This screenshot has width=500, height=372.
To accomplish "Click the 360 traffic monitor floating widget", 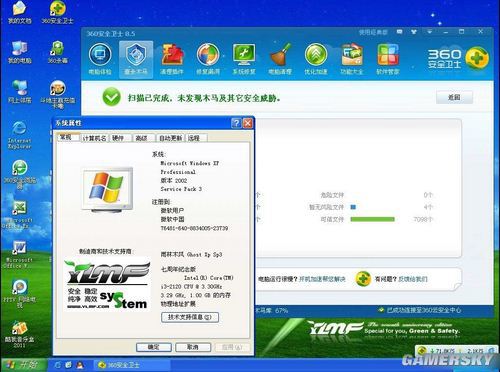I will [456, 351].
